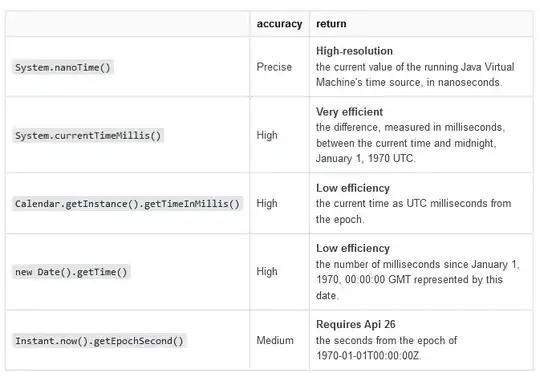540x377 pixels.
Task: Click the return column header
Action: point(331,24)
